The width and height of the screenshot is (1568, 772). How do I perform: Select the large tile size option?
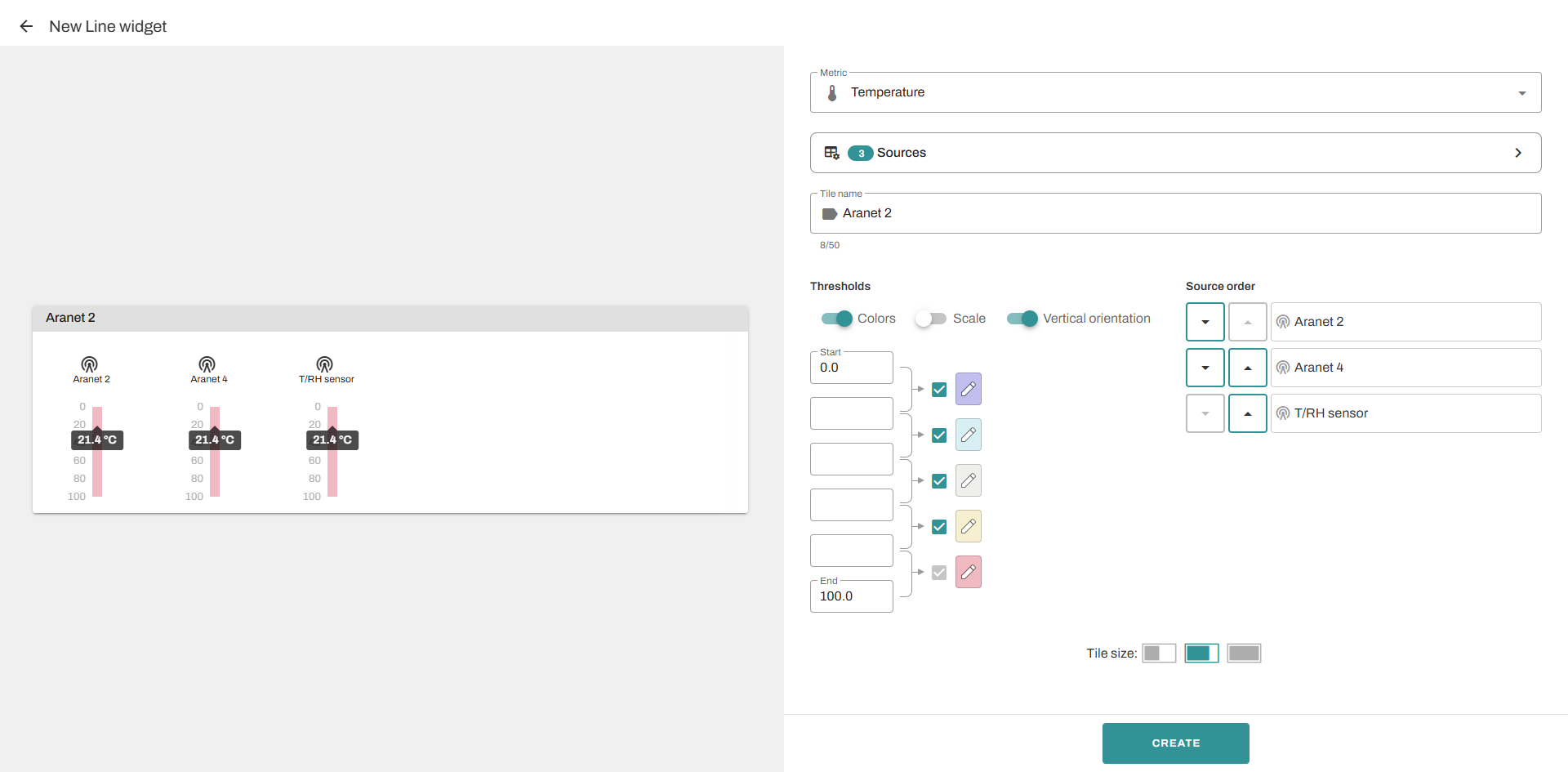pos(1244,653)
